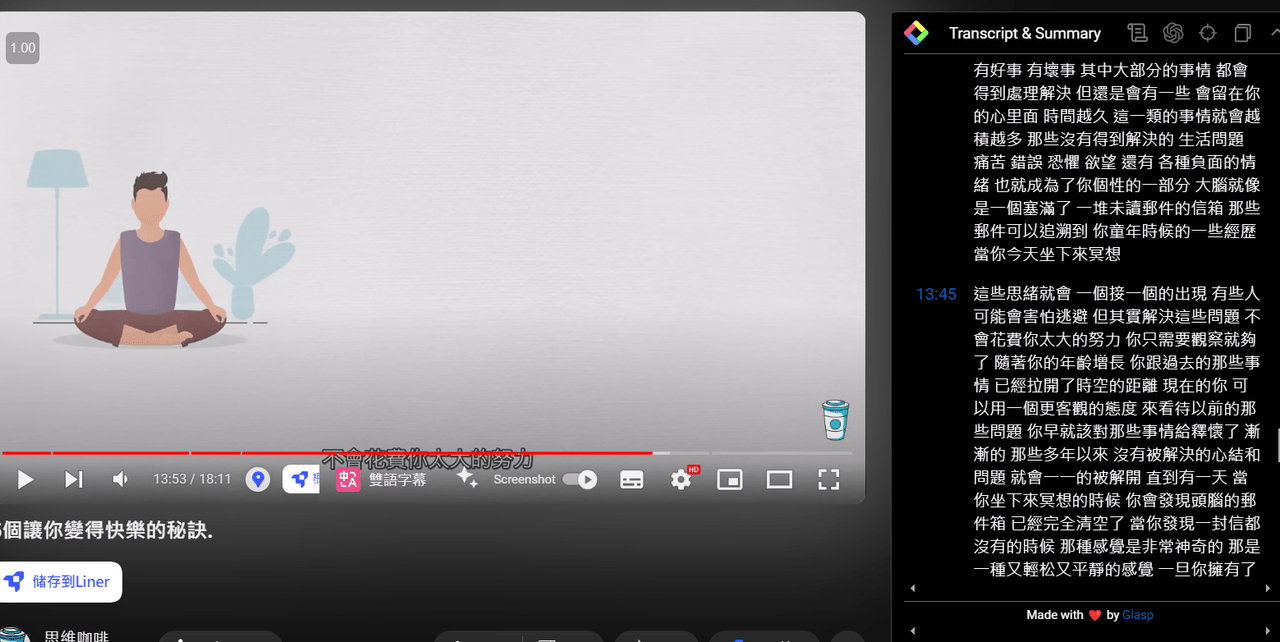Click the transcript text format icon in the Glasp header
The height and width of the screenshot is (642, 1280).
pos(1137,33)
